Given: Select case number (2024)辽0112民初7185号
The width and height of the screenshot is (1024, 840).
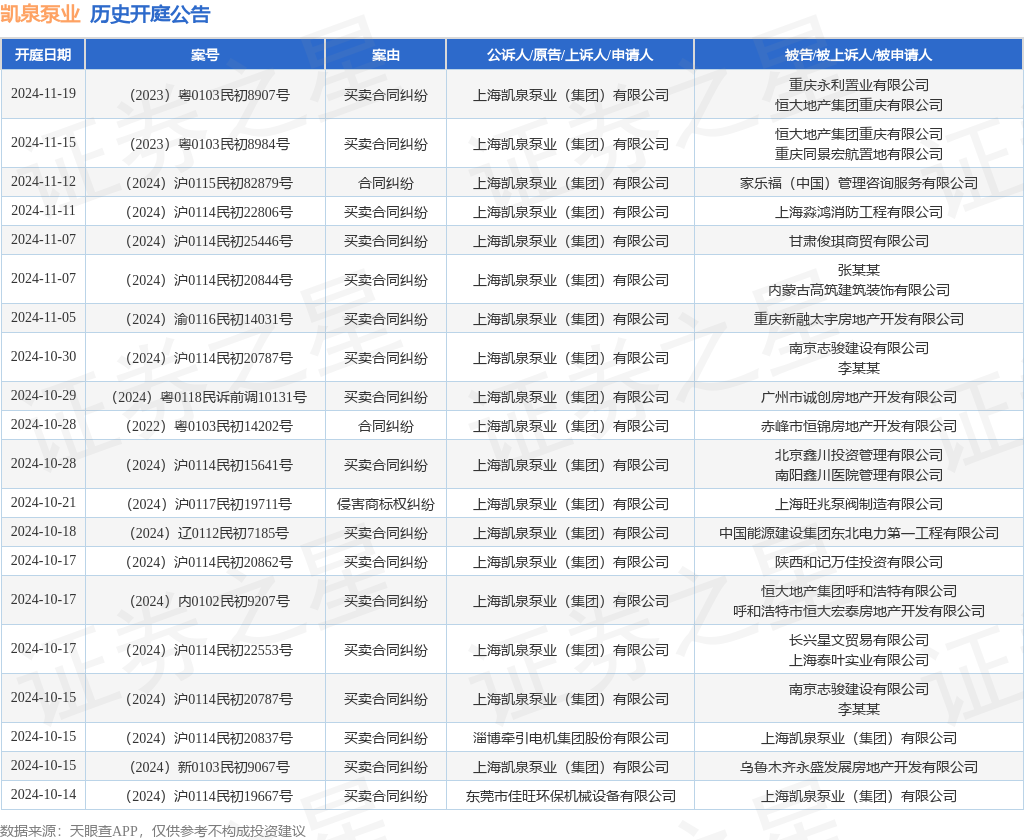Looking at the screenshot, I should (209, 533).
